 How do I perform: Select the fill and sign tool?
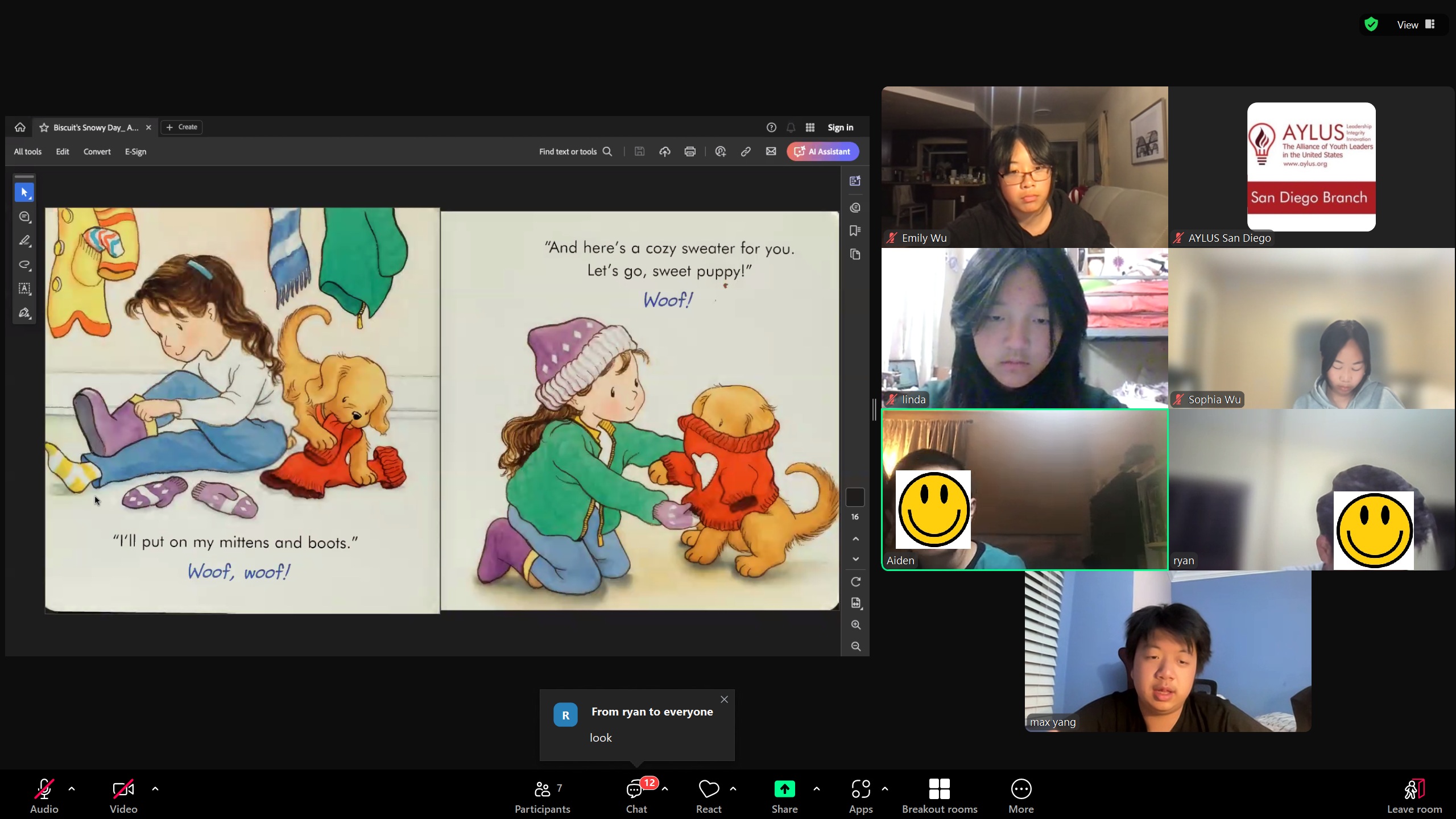24,313
